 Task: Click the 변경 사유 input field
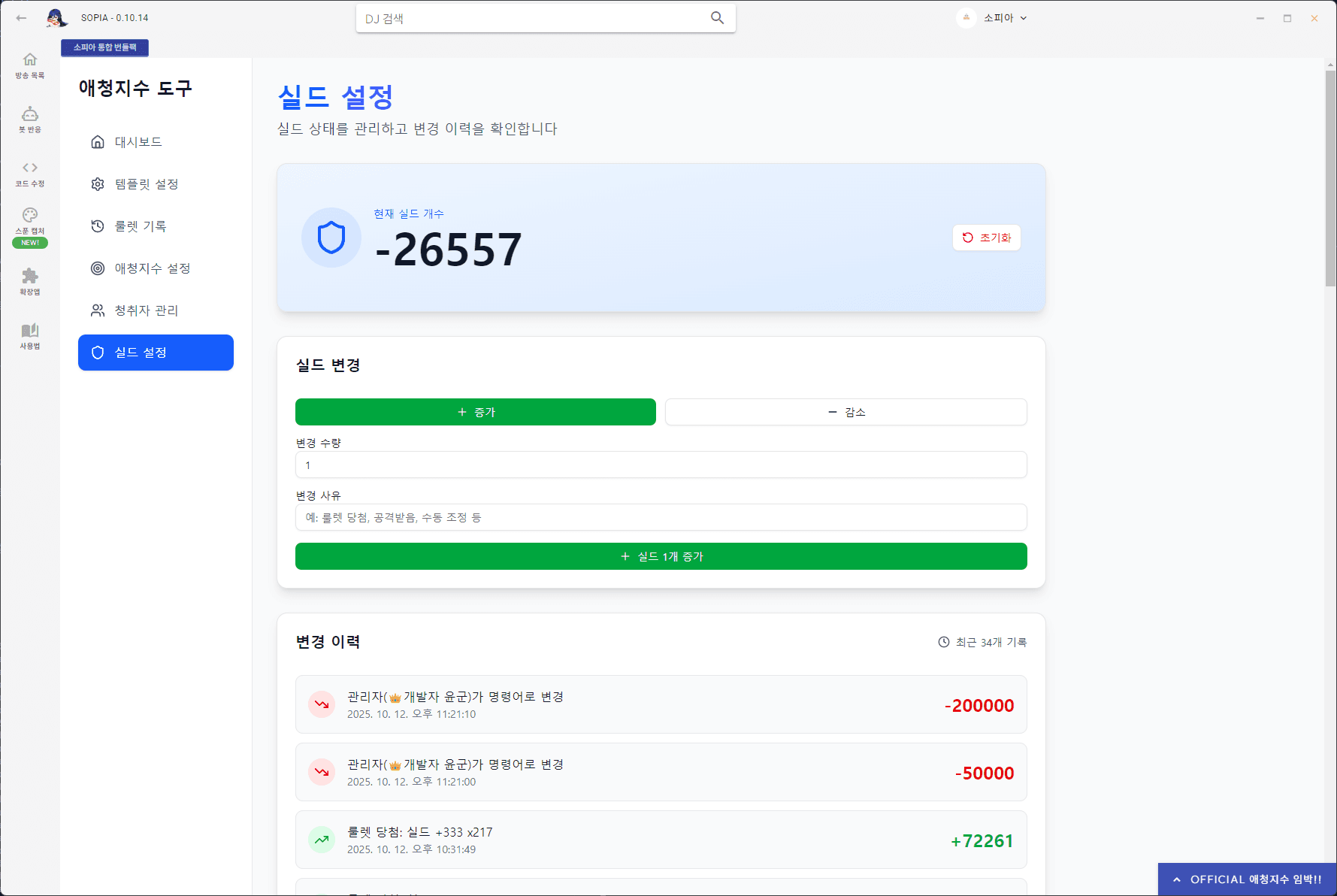pyautogui.click(x=661, y=517)
